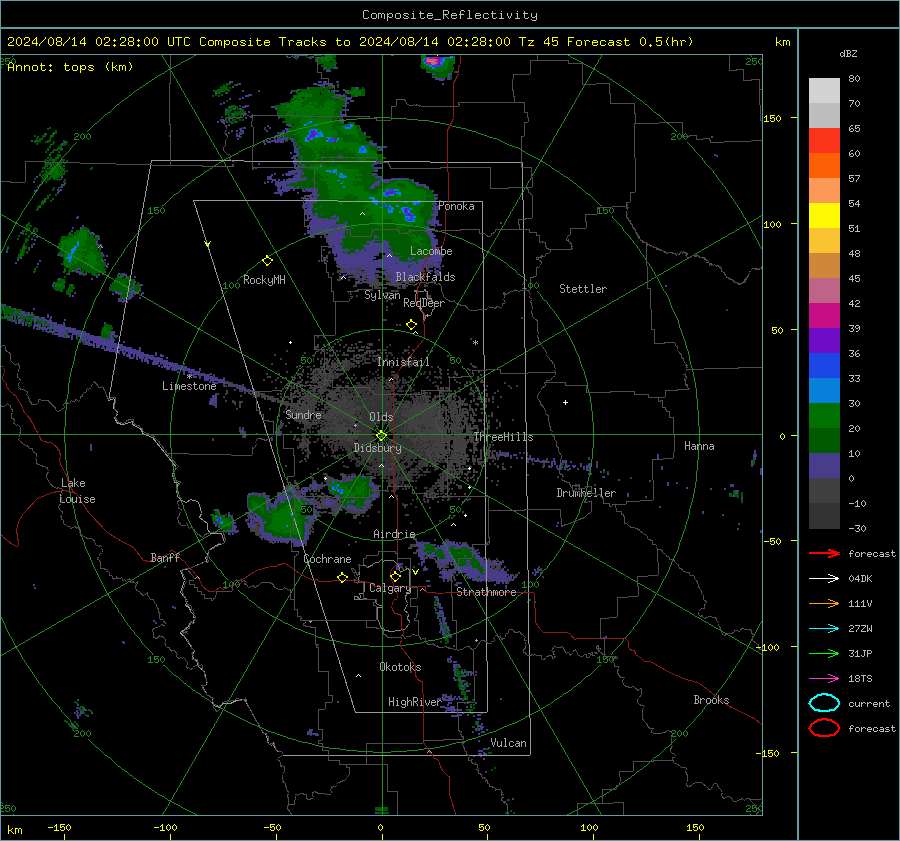Click the Cochrane city label
The image size is (900, 841).
(x=327, y=559)
